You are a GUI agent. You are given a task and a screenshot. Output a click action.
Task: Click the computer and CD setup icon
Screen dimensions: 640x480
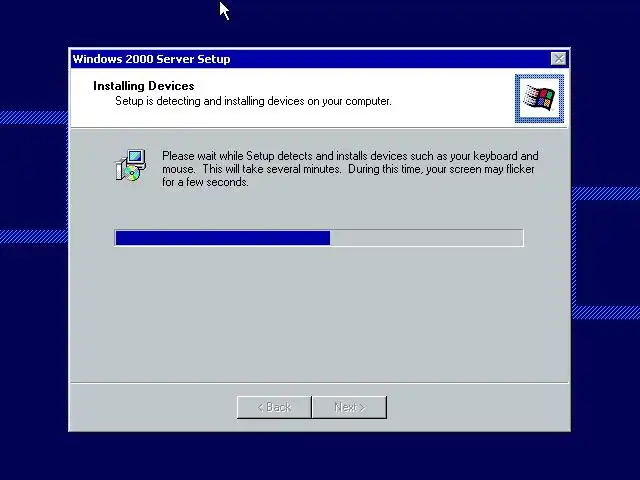pos(131,165)
